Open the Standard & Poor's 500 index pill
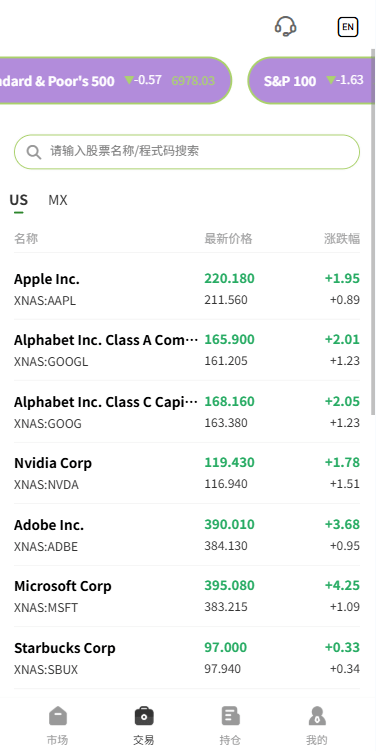This screenshot has height=751, width=376. coord(115,80)
